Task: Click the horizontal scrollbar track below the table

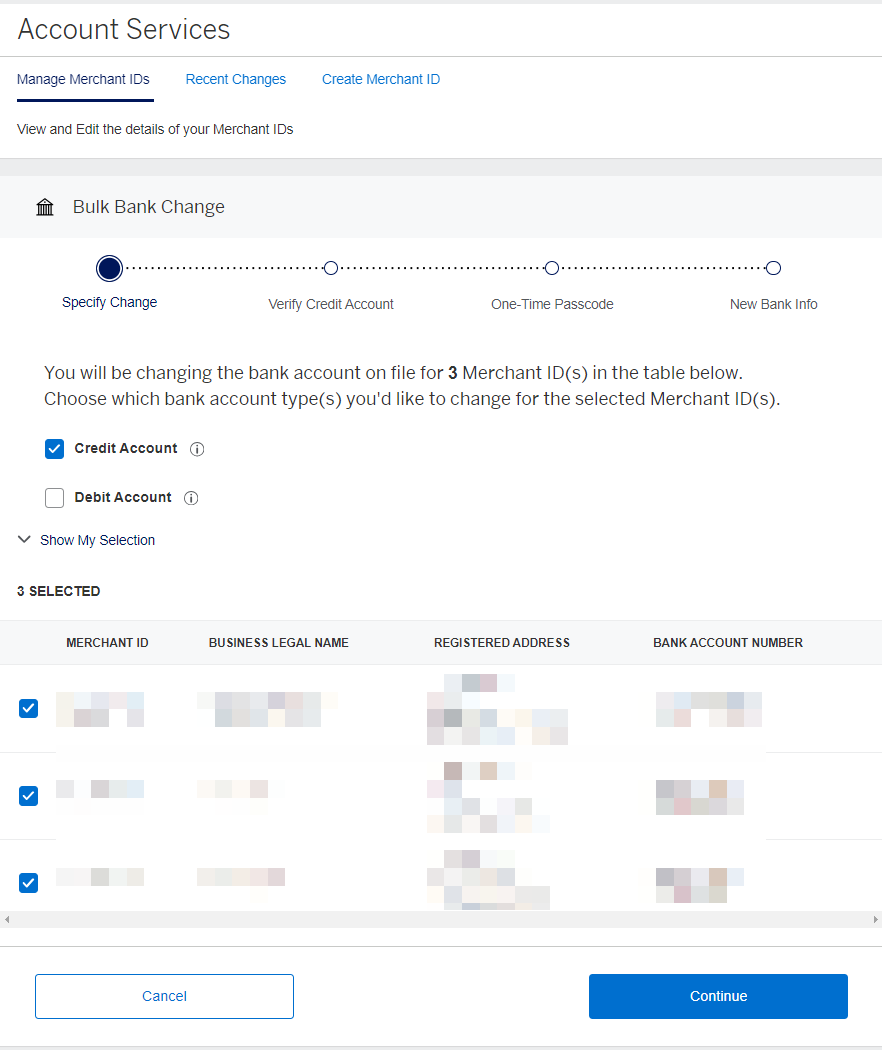Action: (440, 919)
